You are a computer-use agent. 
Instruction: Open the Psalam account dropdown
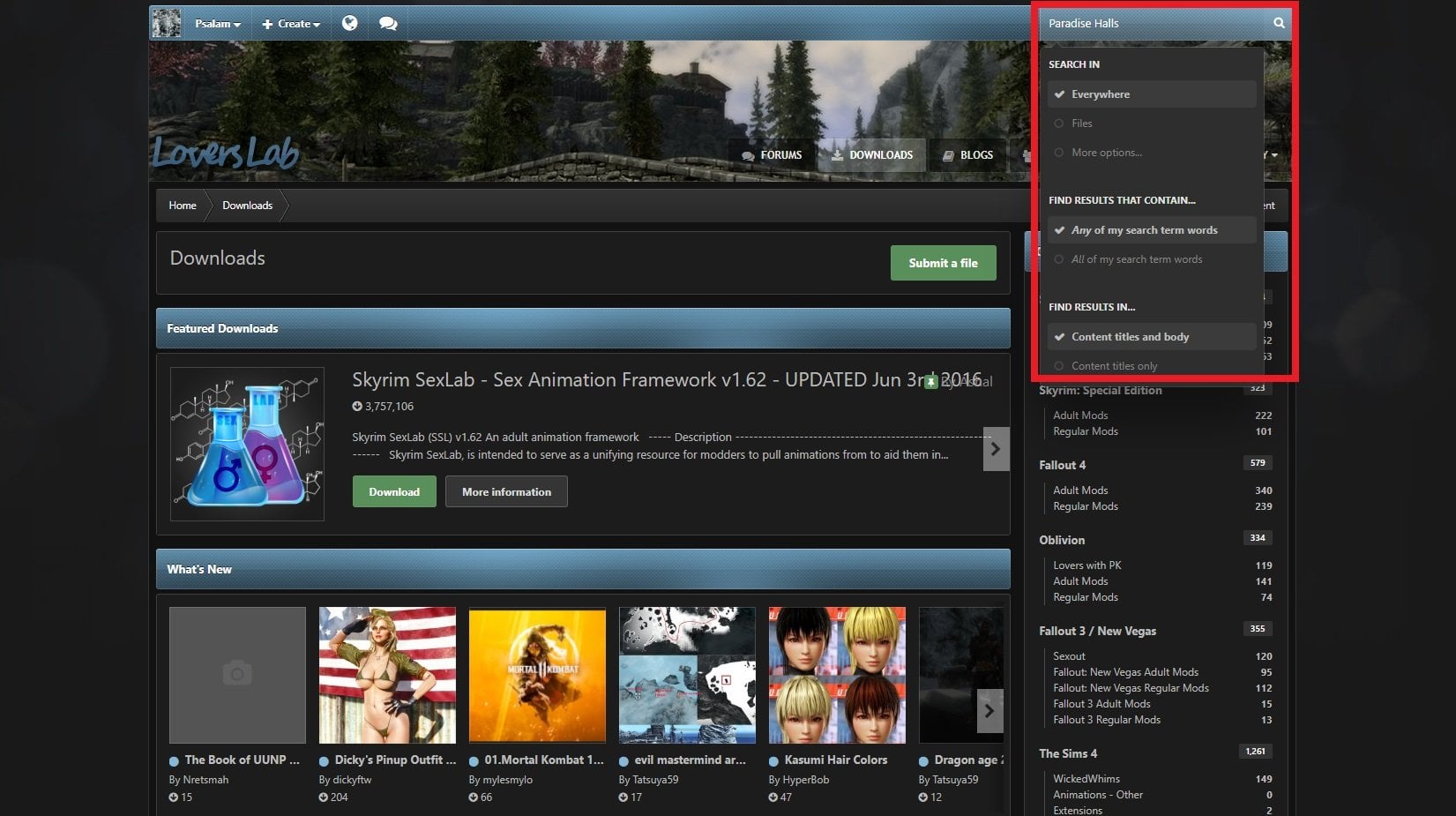pos(218,24)
